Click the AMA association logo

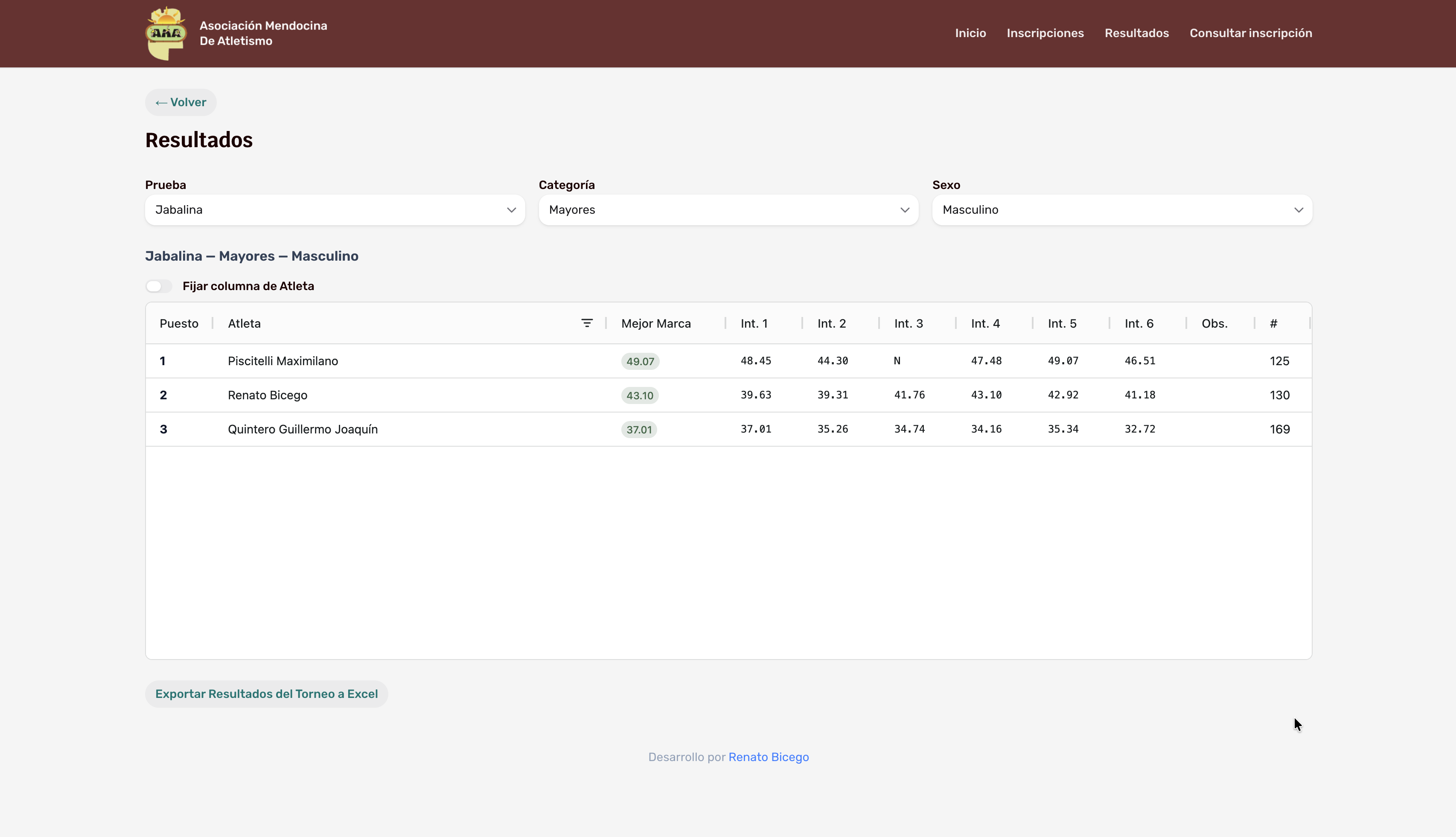[x=166, y=33]
